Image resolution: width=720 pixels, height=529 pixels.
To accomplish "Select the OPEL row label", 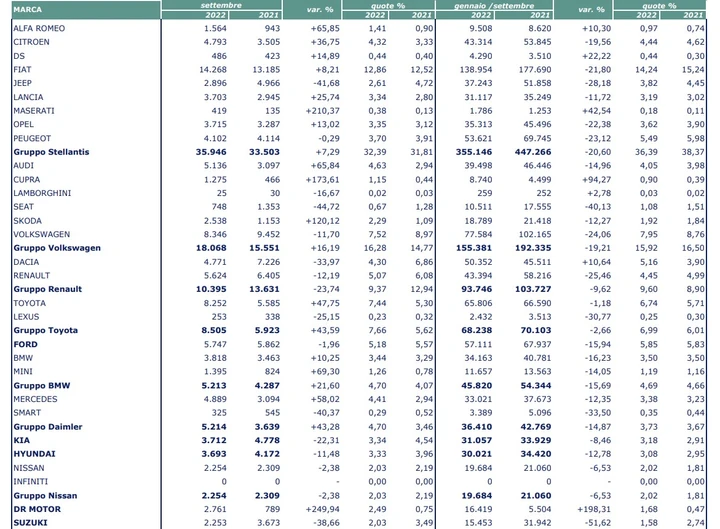I will click(23, 124).
